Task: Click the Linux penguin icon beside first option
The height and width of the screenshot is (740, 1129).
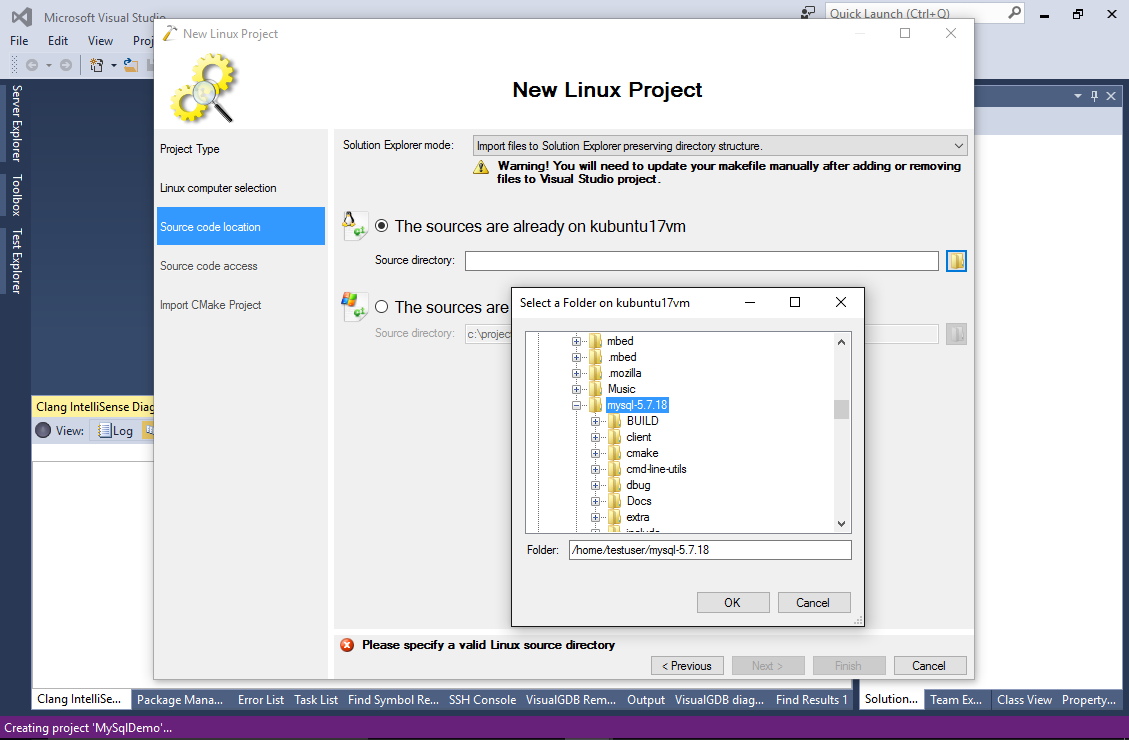Action: tap(354, 225)
